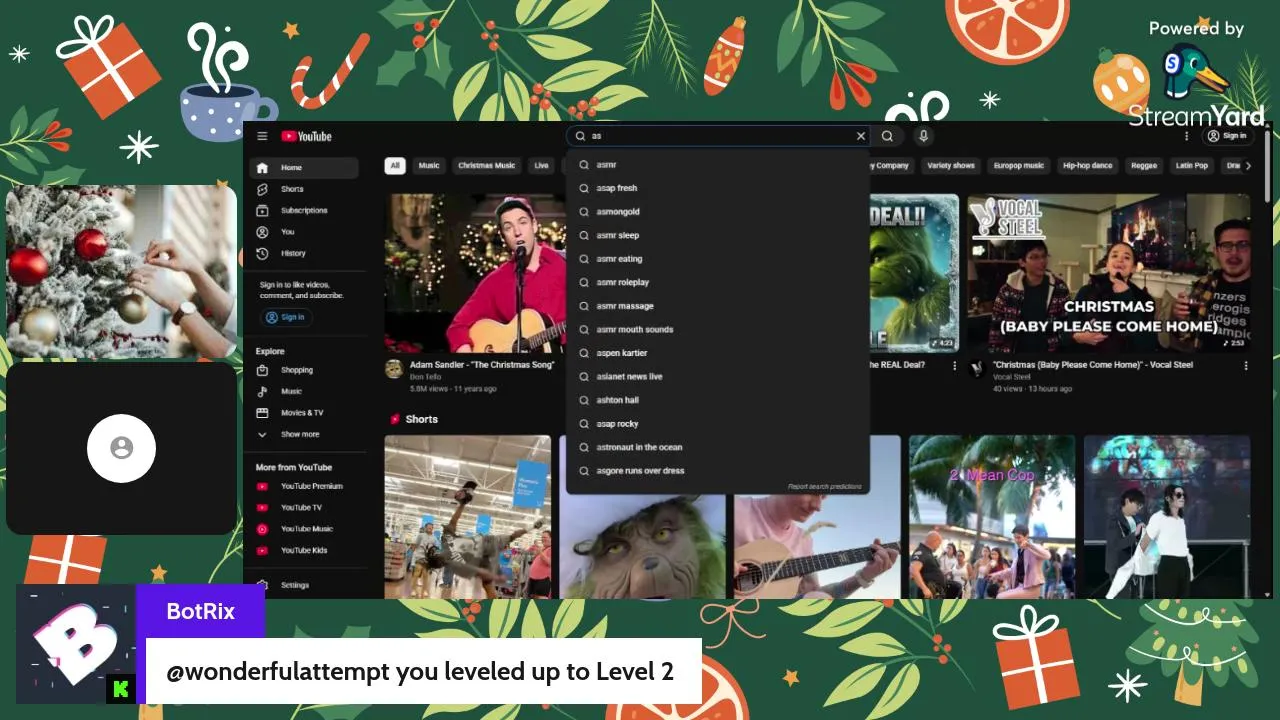Choose the 'asap fresh' suggestion
This screenshot has height=720, width=1280.
pos(717,188)
